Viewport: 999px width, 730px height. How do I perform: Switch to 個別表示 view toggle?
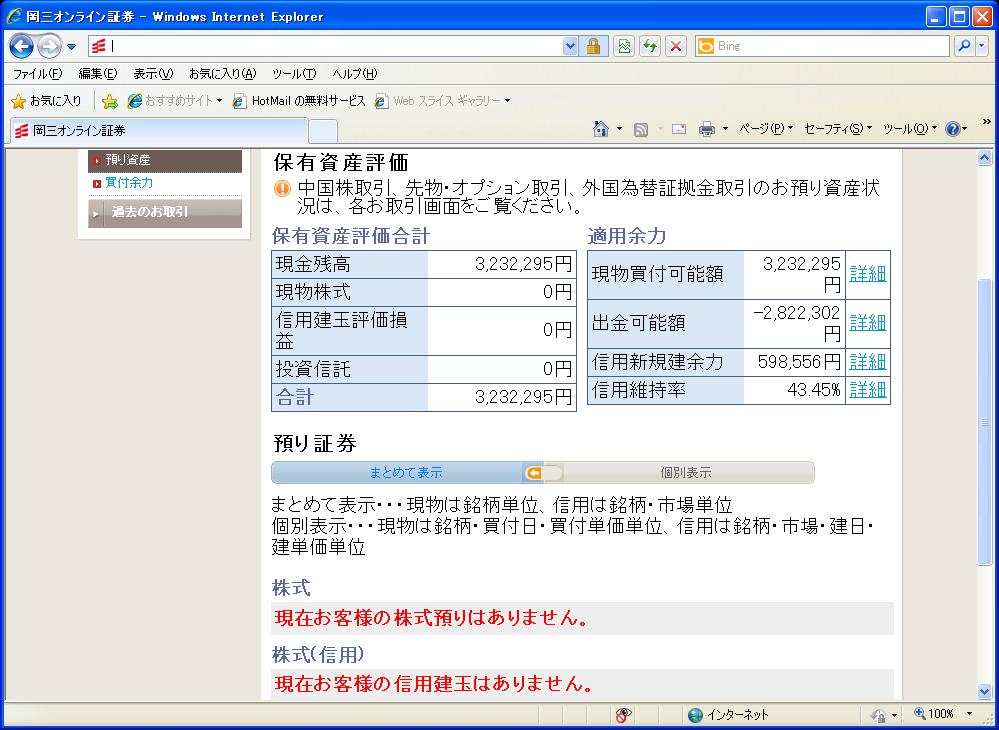coord(685,473)
